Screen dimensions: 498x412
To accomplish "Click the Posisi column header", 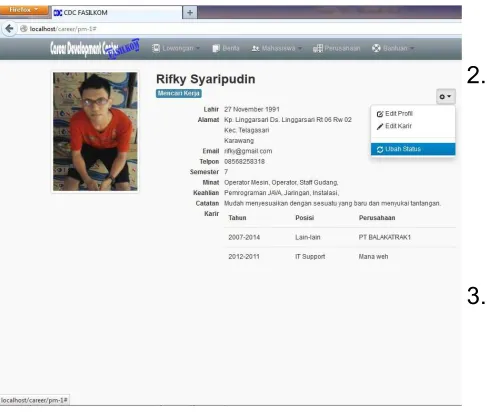I will pos(305,218).
